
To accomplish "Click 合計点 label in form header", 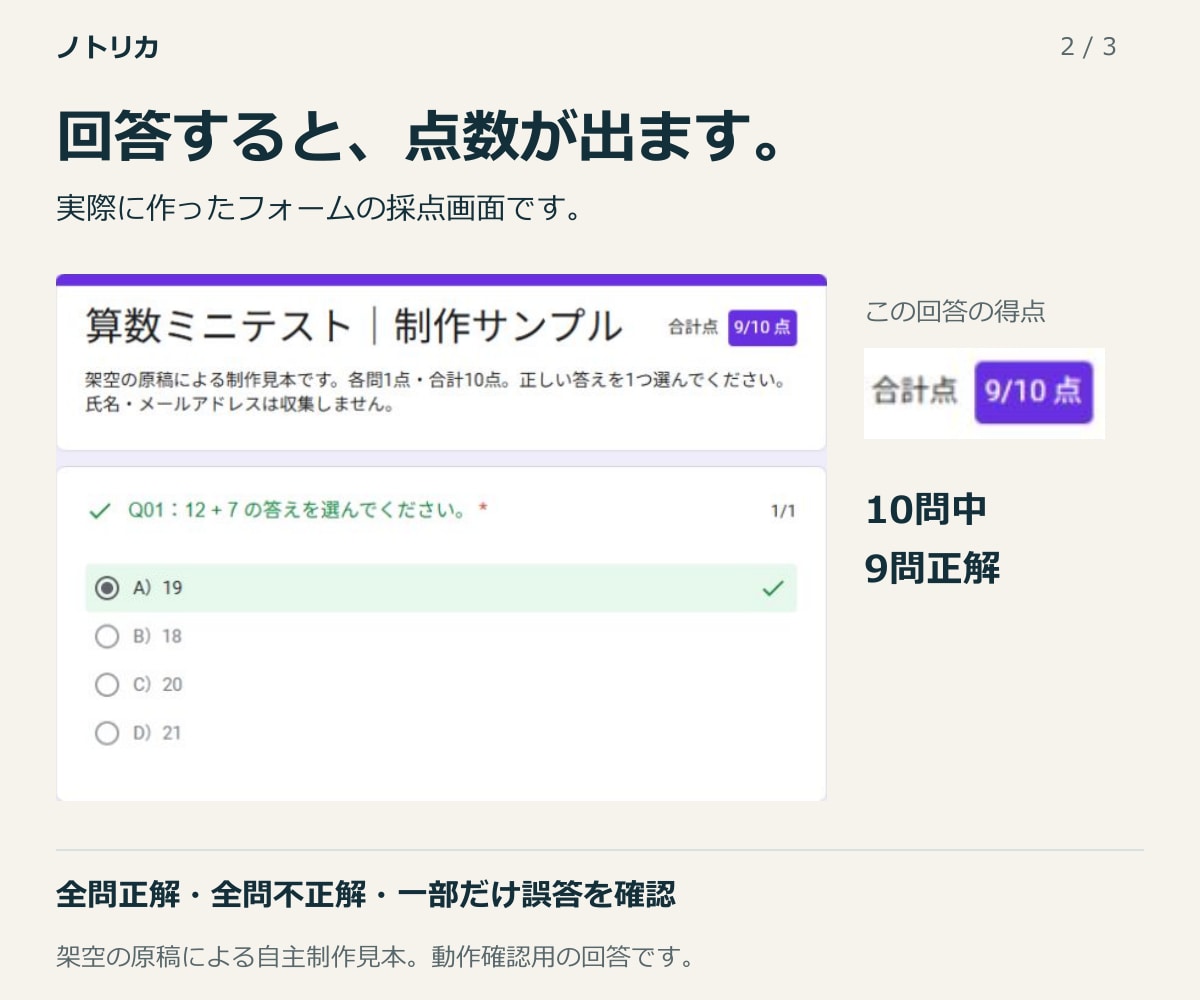I will tap(693, 327).
